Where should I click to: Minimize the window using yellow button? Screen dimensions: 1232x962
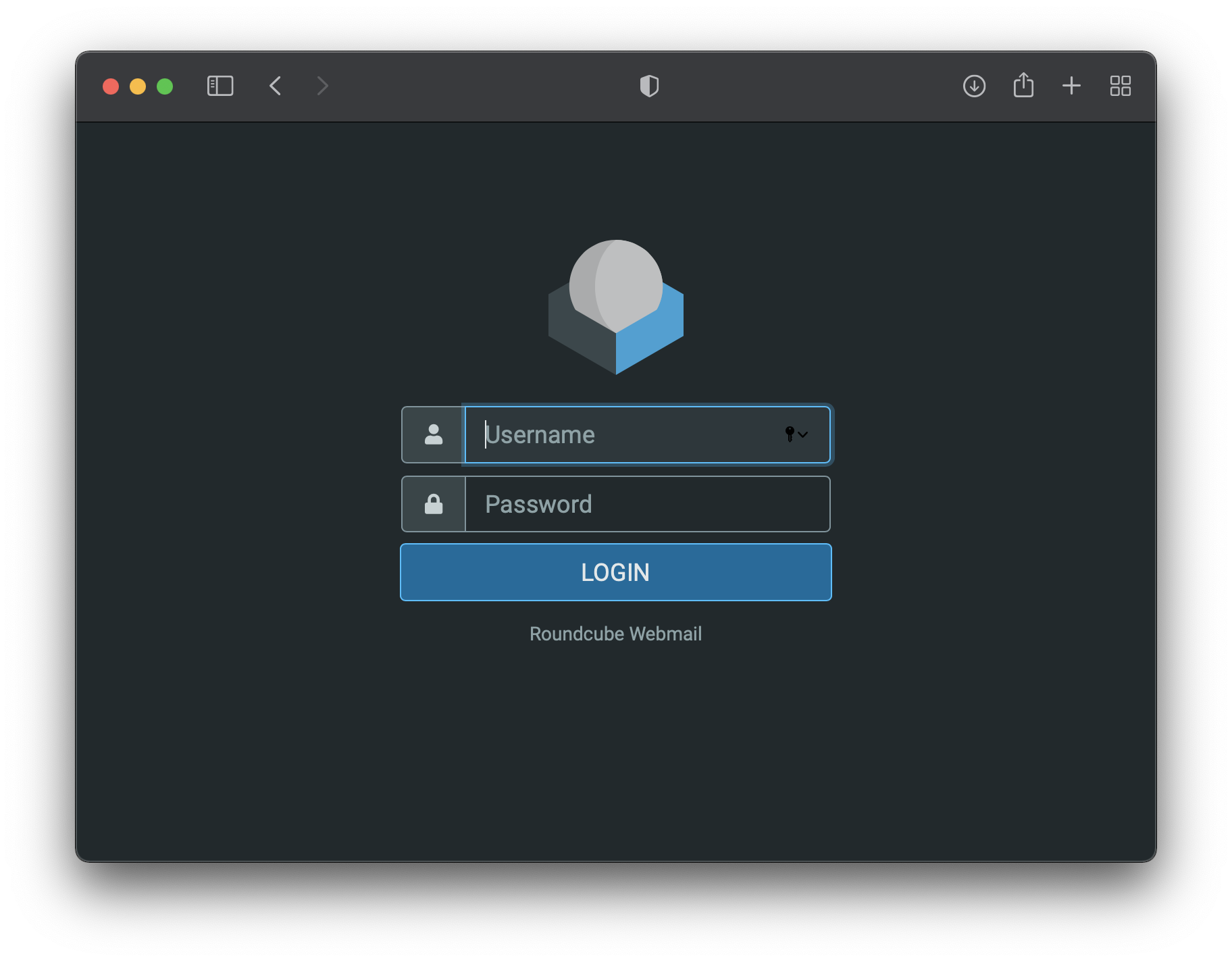[x=138, y=86]
